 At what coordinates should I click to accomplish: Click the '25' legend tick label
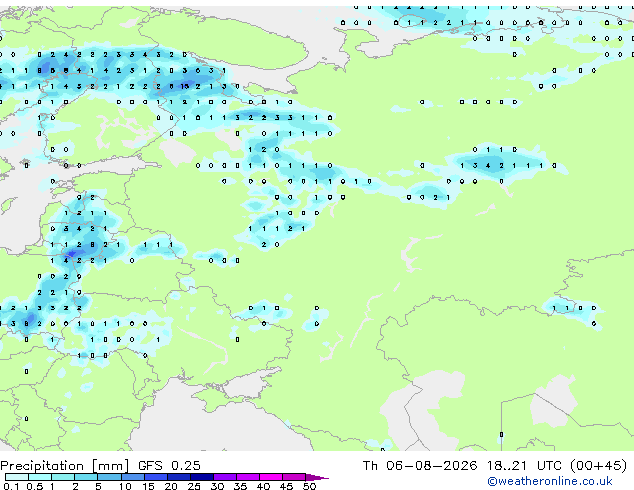tap(194, 486)
